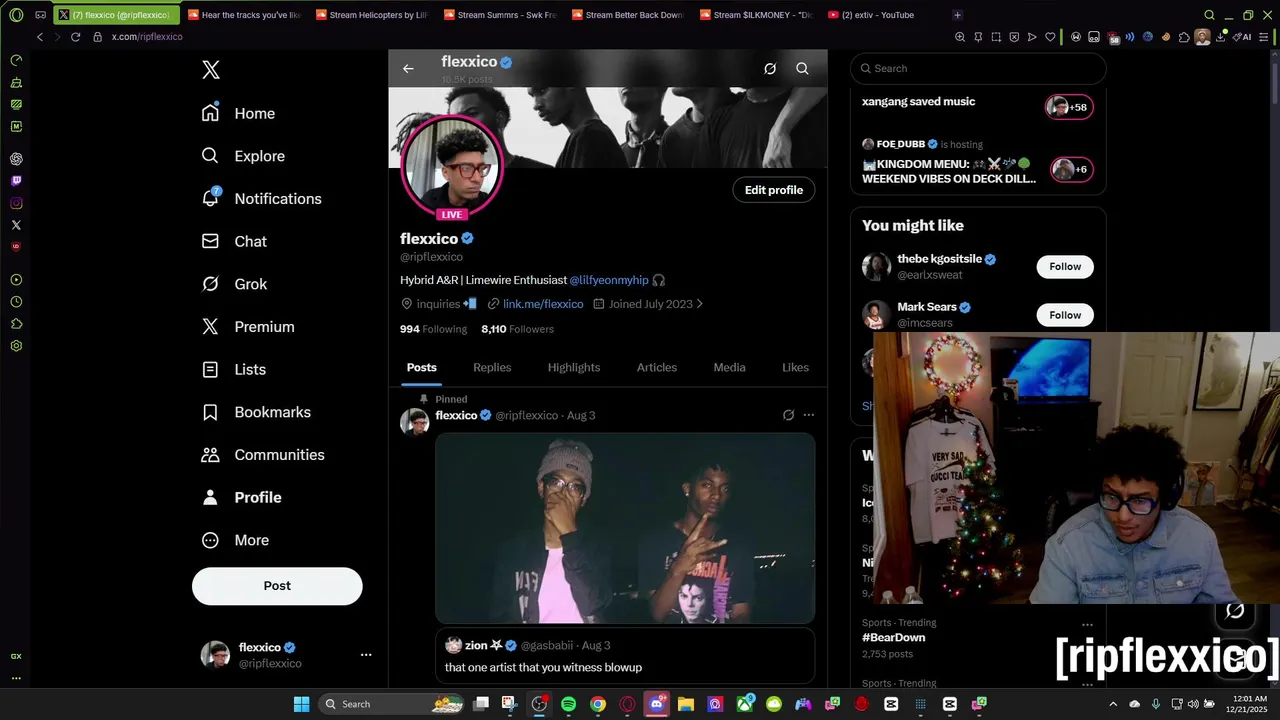Open Premium in X sidebar
Viewport: 1280px width, 720px height.
pyautogui.click(x=247, y=327)
